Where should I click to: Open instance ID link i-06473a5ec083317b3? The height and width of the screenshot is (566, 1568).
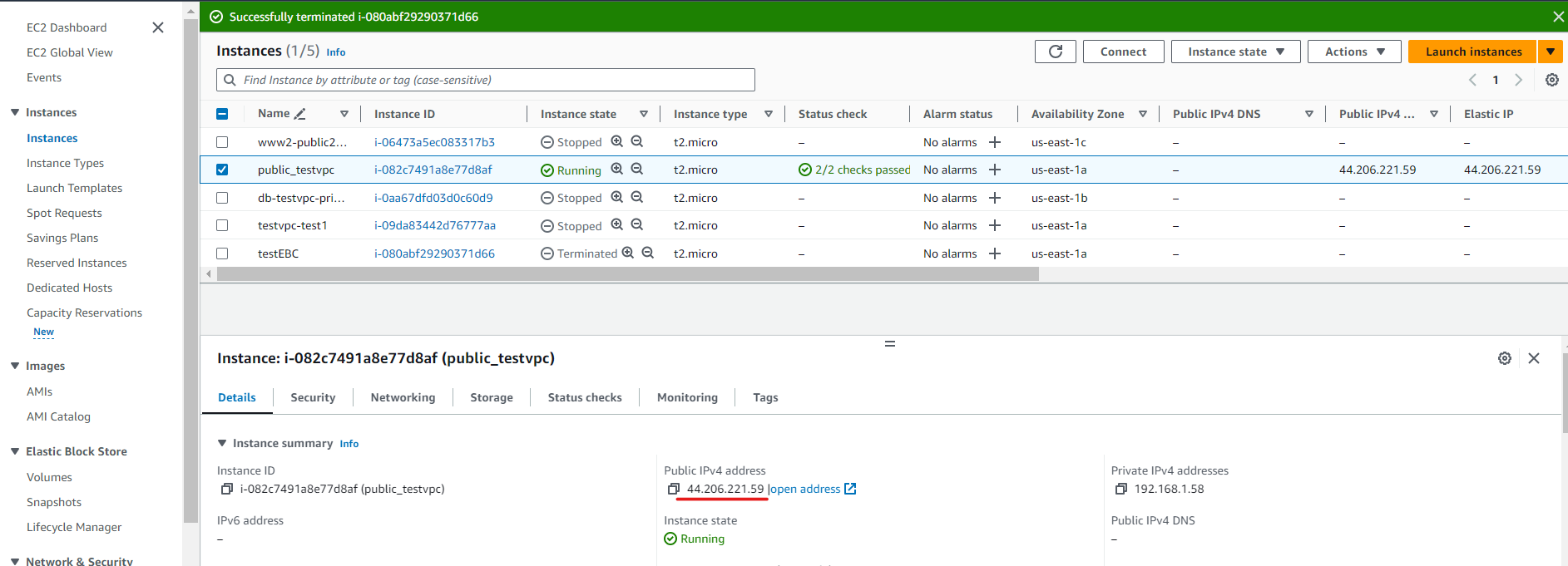click(x=434, y=142)
